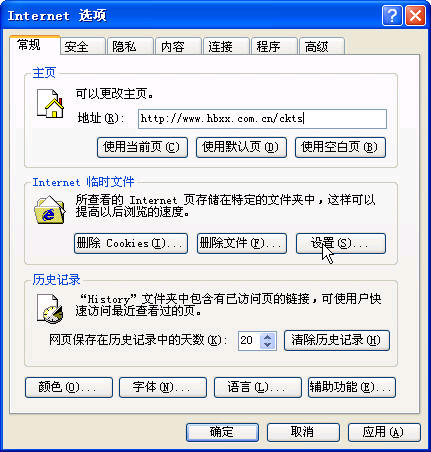The height and width of the screenshot is (452, 431).
Task: Select the 内容 tab
Action: 179,46
